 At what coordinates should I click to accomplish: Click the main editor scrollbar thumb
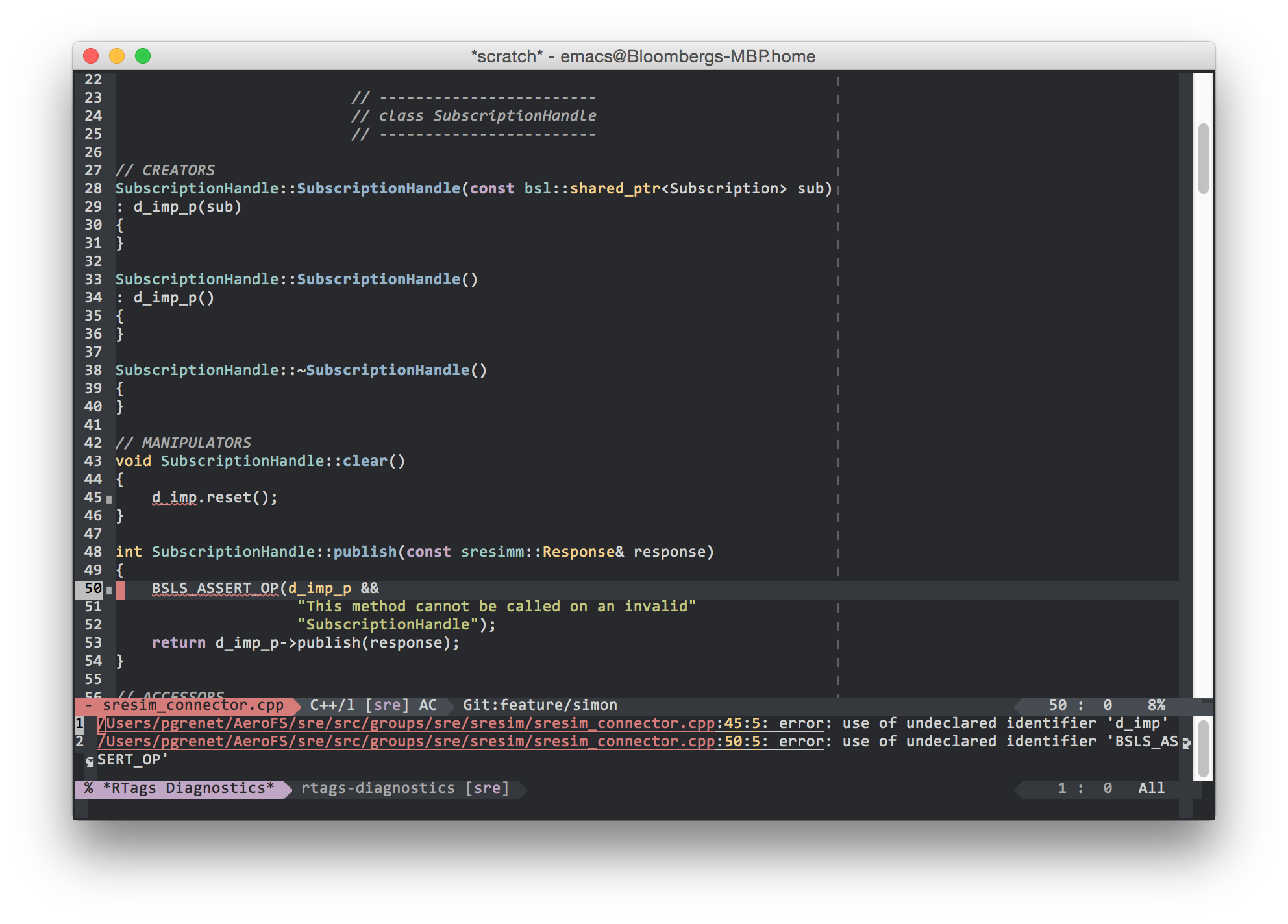1203,158
